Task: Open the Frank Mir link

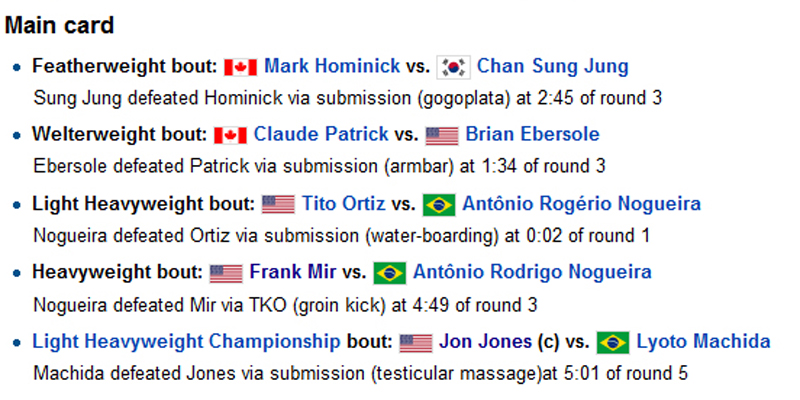Action: point(290,272)
